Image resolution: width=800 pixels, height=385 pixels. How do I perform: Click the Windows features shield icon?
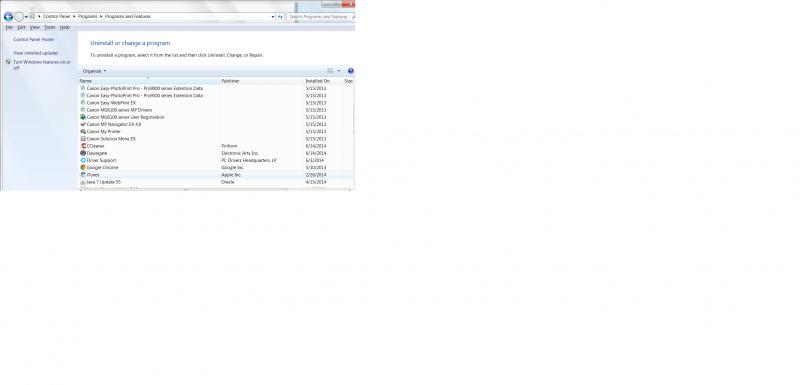[x=8, y=62]
